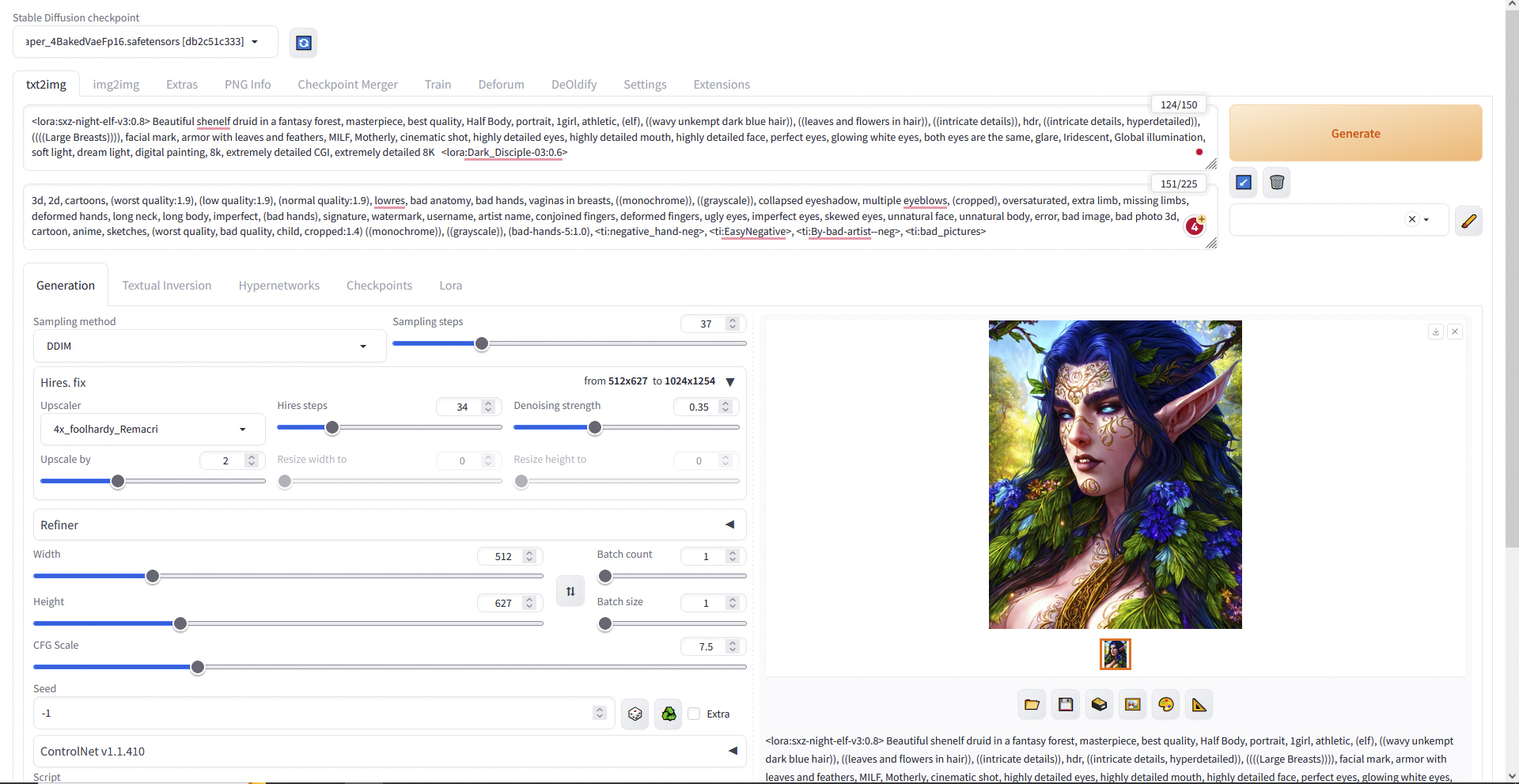The height and width of the screenshot is (784, 1519).
Task: Adjust the Denoising strength slider
Action: pyautogui.click(x=626, y=427)
